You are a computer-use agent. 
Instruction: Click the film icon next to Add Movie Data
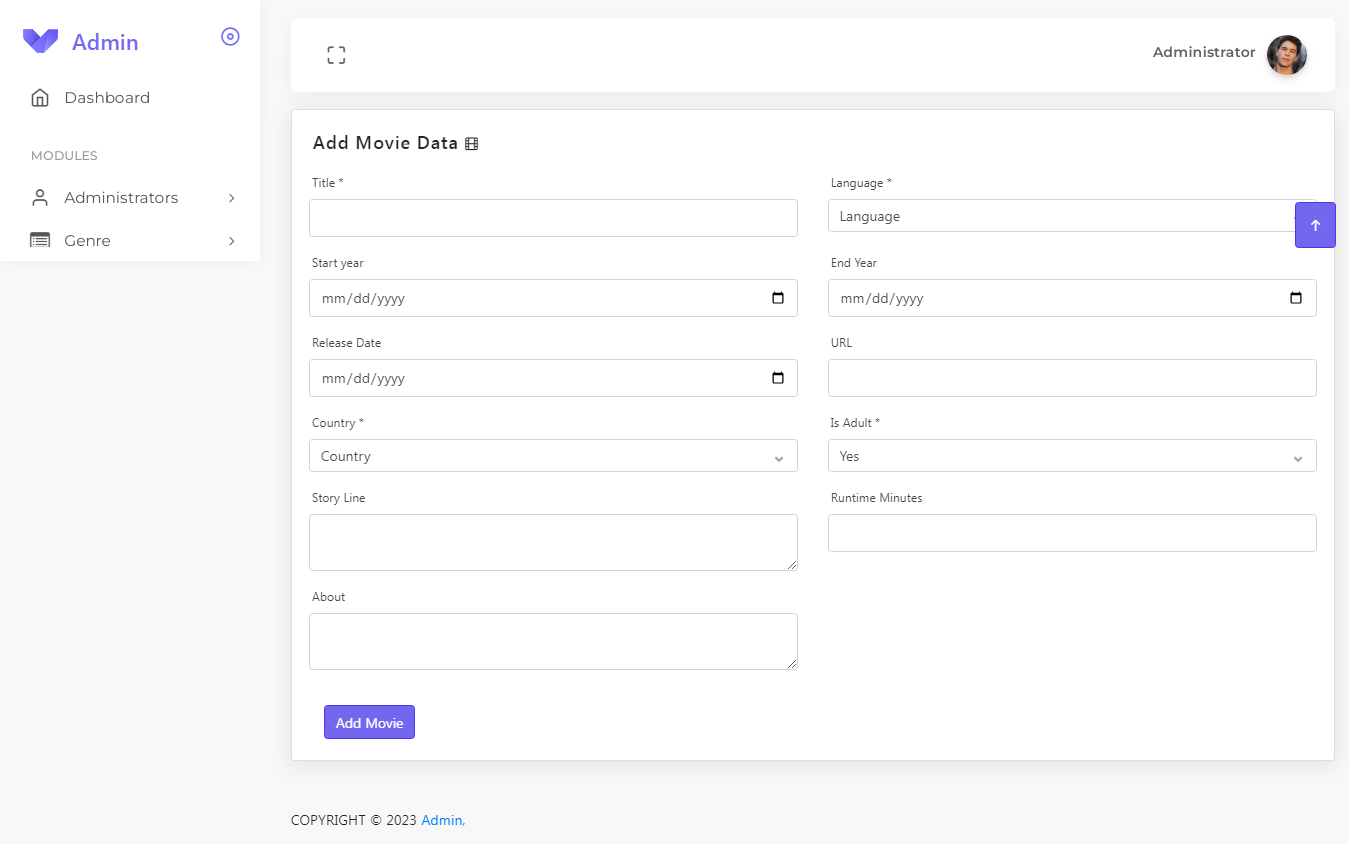(x=471, y=143)
